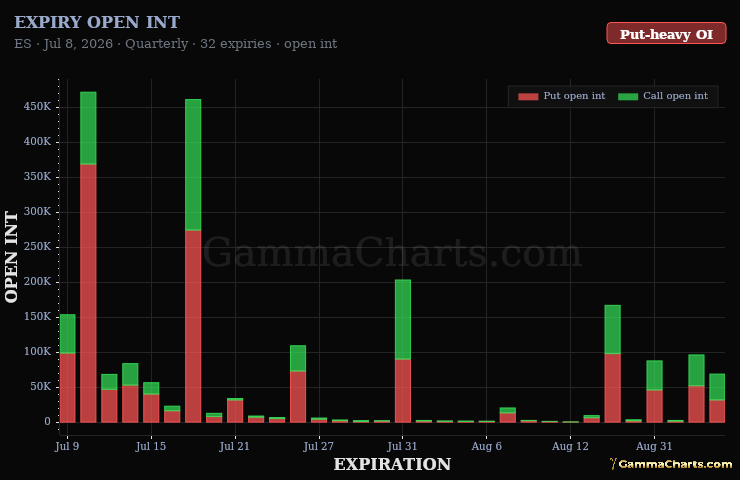Click the 350K y-axis label
Viewport: 740px width, 480px height.
pyautogui.click(x=37, y=177)
